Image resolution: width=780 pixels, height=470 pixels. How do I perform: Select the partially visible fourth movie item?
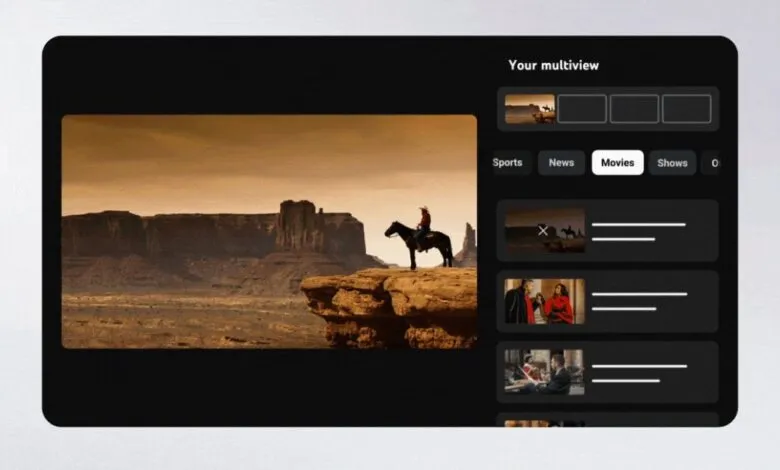607,420
